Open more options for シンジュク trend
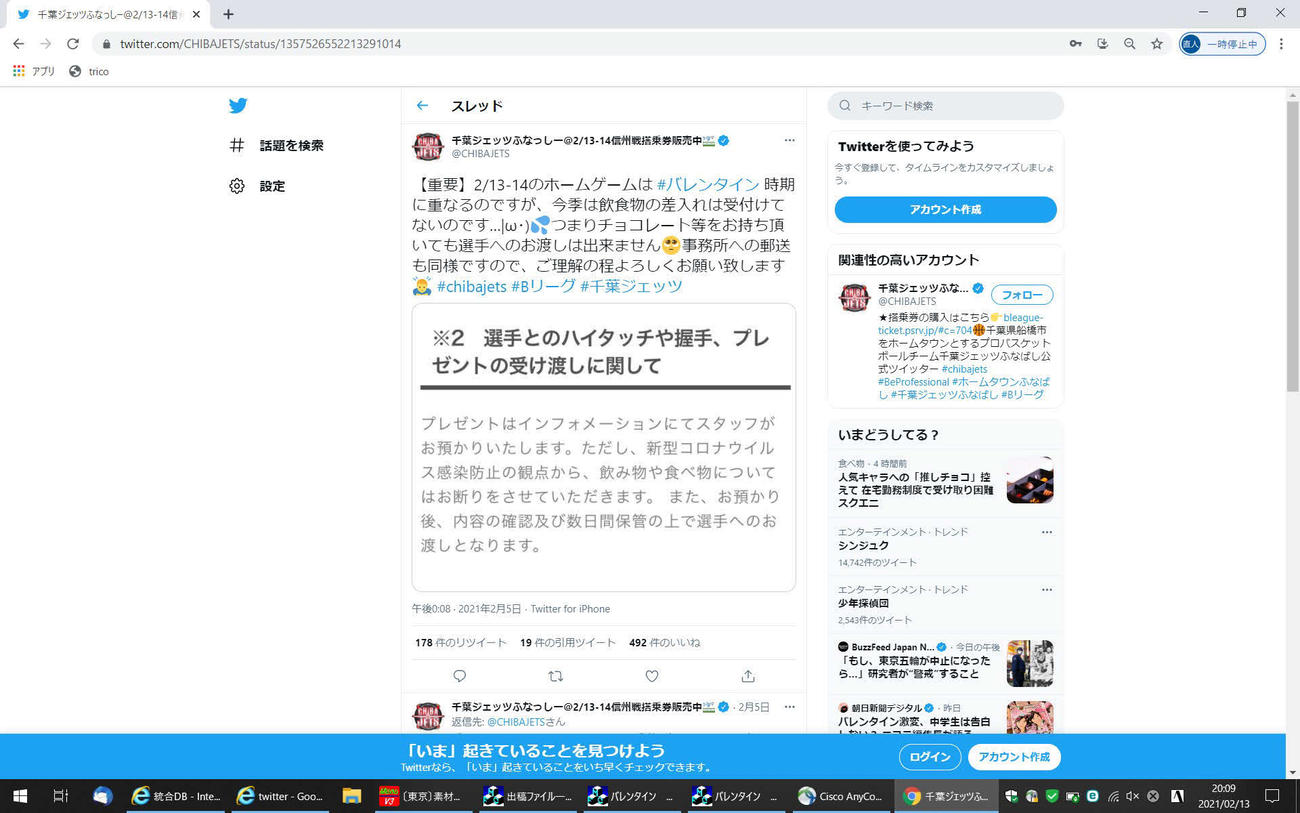The image size is (1300, 813). (1047, 532)
